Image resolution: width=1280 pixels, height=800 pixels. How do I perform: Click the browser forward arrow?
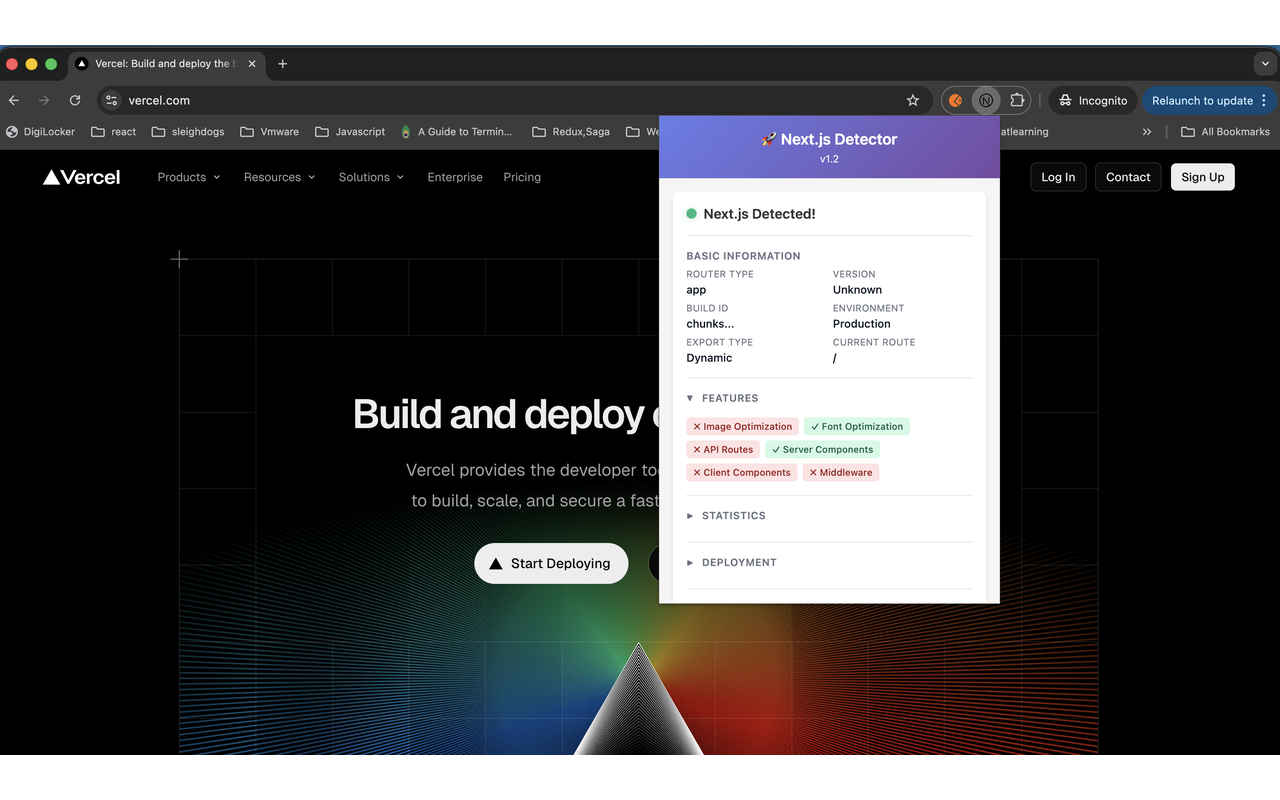44,100
